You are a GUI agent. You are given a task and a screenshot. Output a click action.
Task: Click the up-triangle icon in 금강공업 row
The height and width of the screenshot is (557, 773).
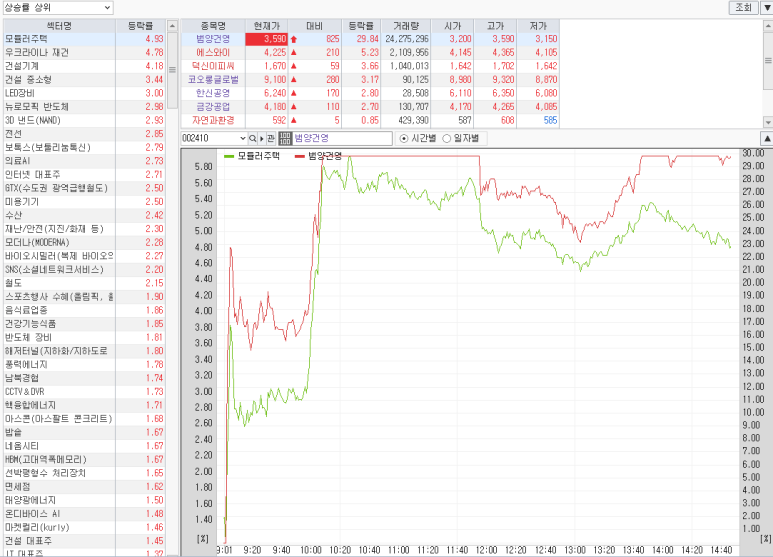tap(294, 106)
